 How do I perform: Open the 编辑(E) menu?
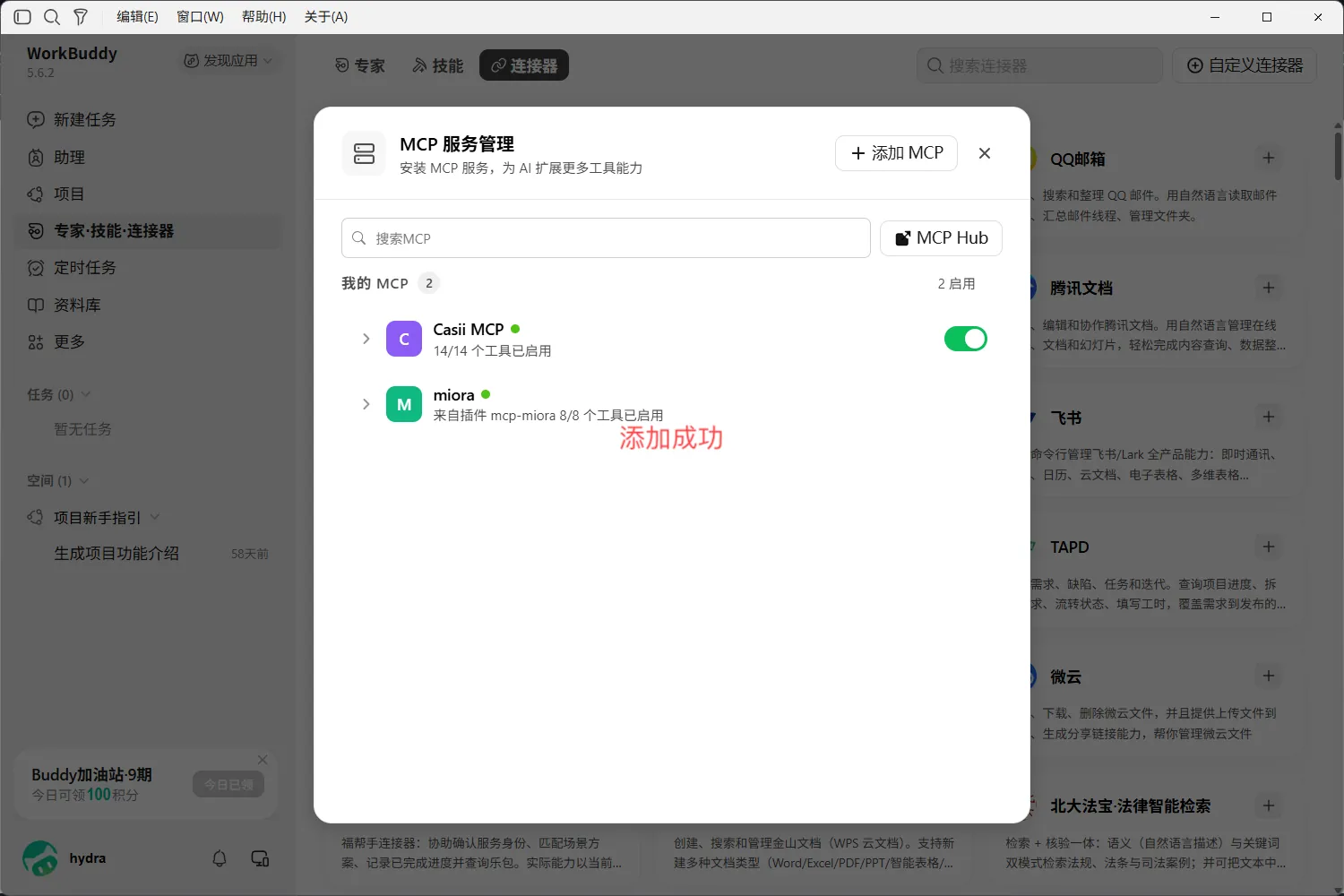137,17
